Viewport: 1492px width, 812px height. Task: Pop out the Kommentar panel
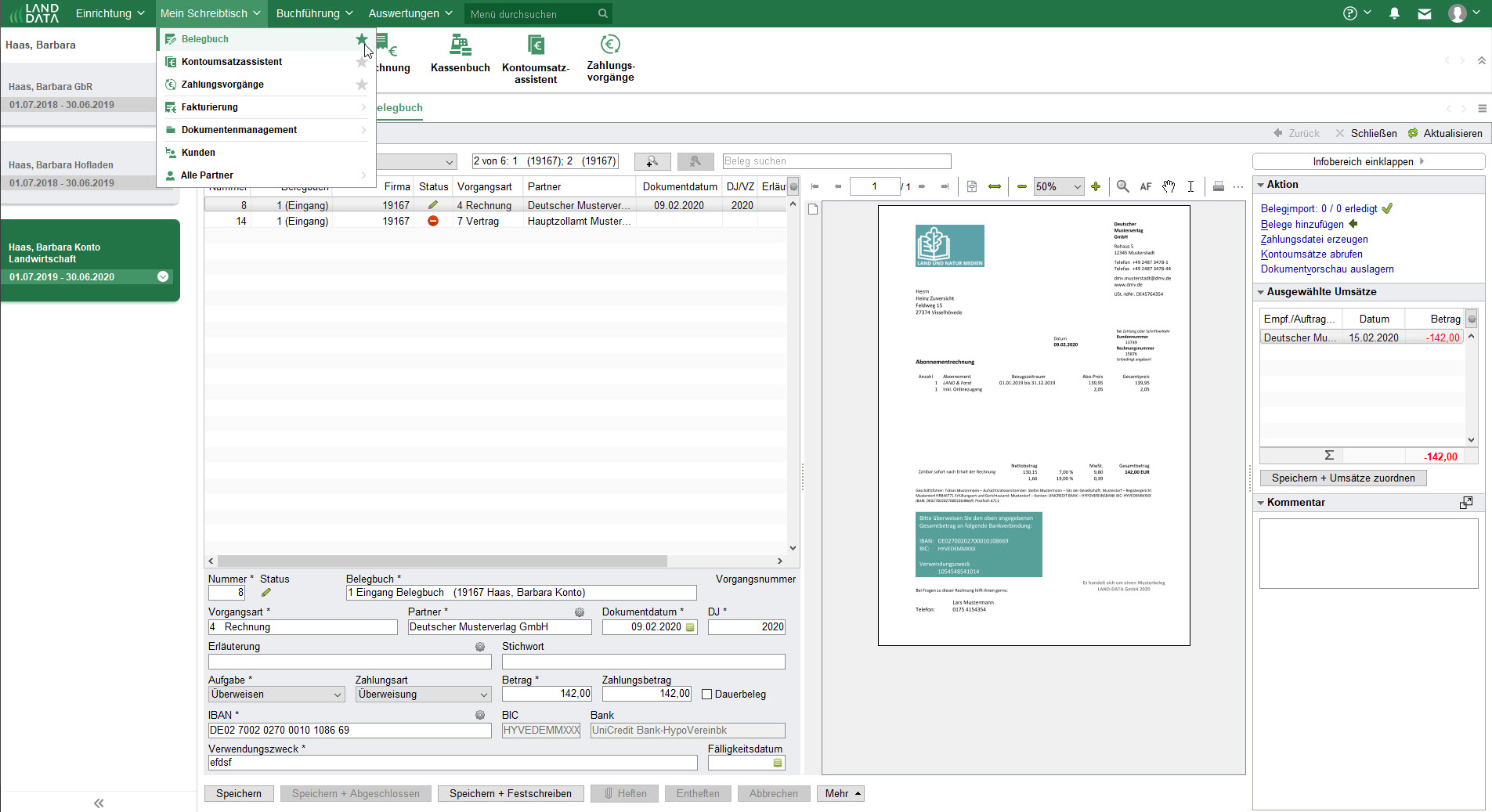[x=1466, y=503]
